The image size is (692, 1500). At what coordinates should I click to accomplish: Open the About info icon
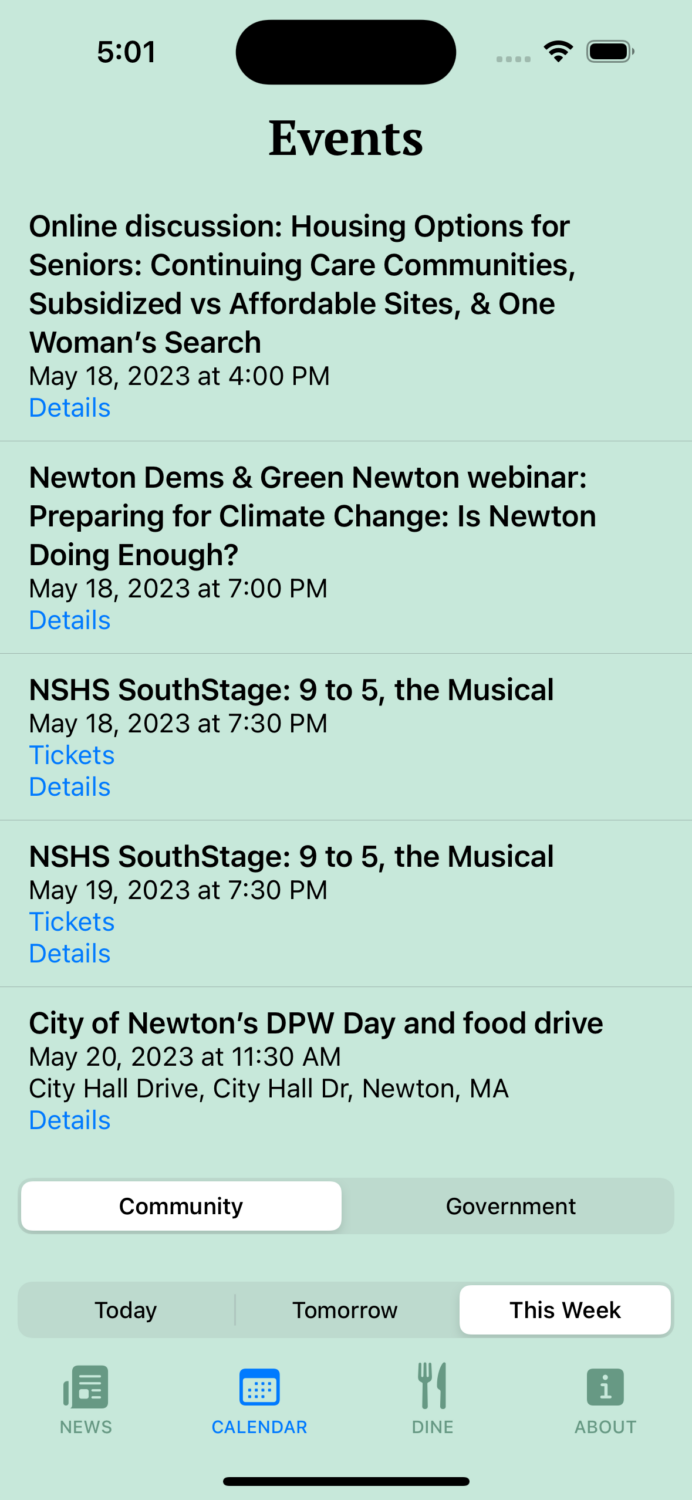click(x=605, y=1388)
